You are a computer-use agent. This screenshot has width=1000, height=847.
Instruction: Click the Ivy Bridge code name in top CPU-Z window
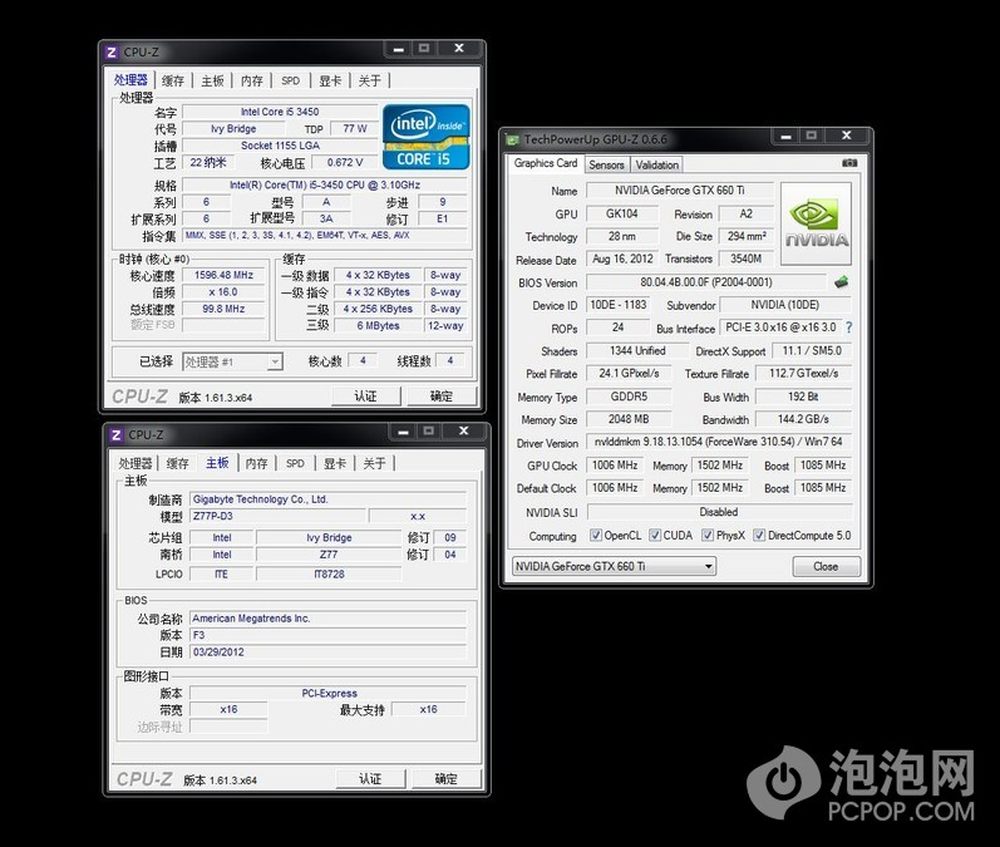233,129
